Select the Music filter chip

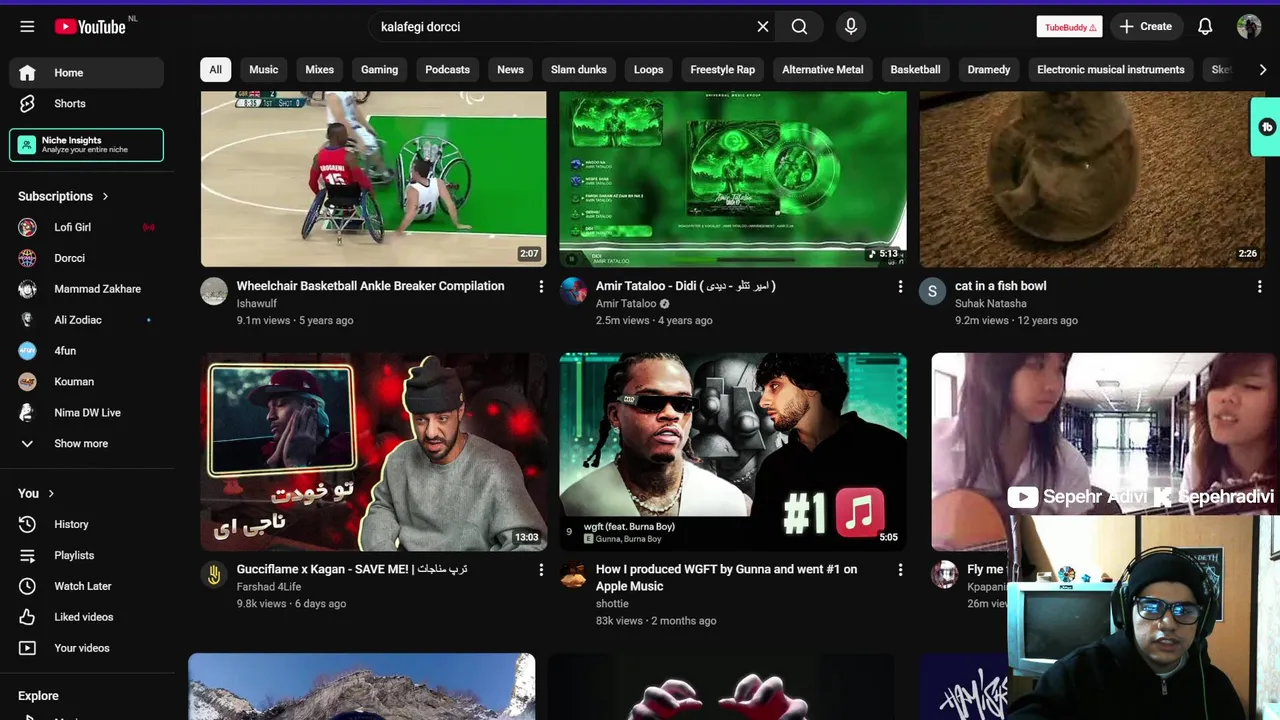(264, 69)
